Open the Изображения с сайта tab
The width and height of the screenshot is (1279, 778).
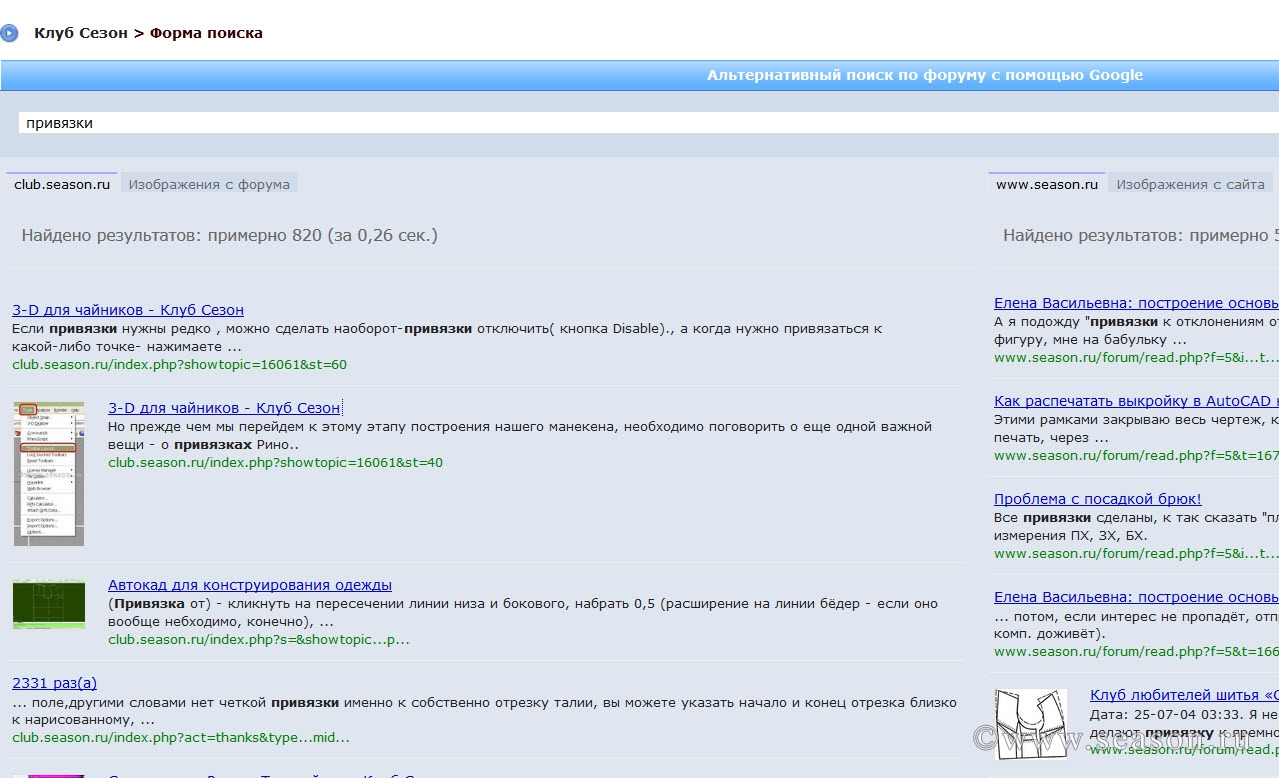pos(1190,184)
